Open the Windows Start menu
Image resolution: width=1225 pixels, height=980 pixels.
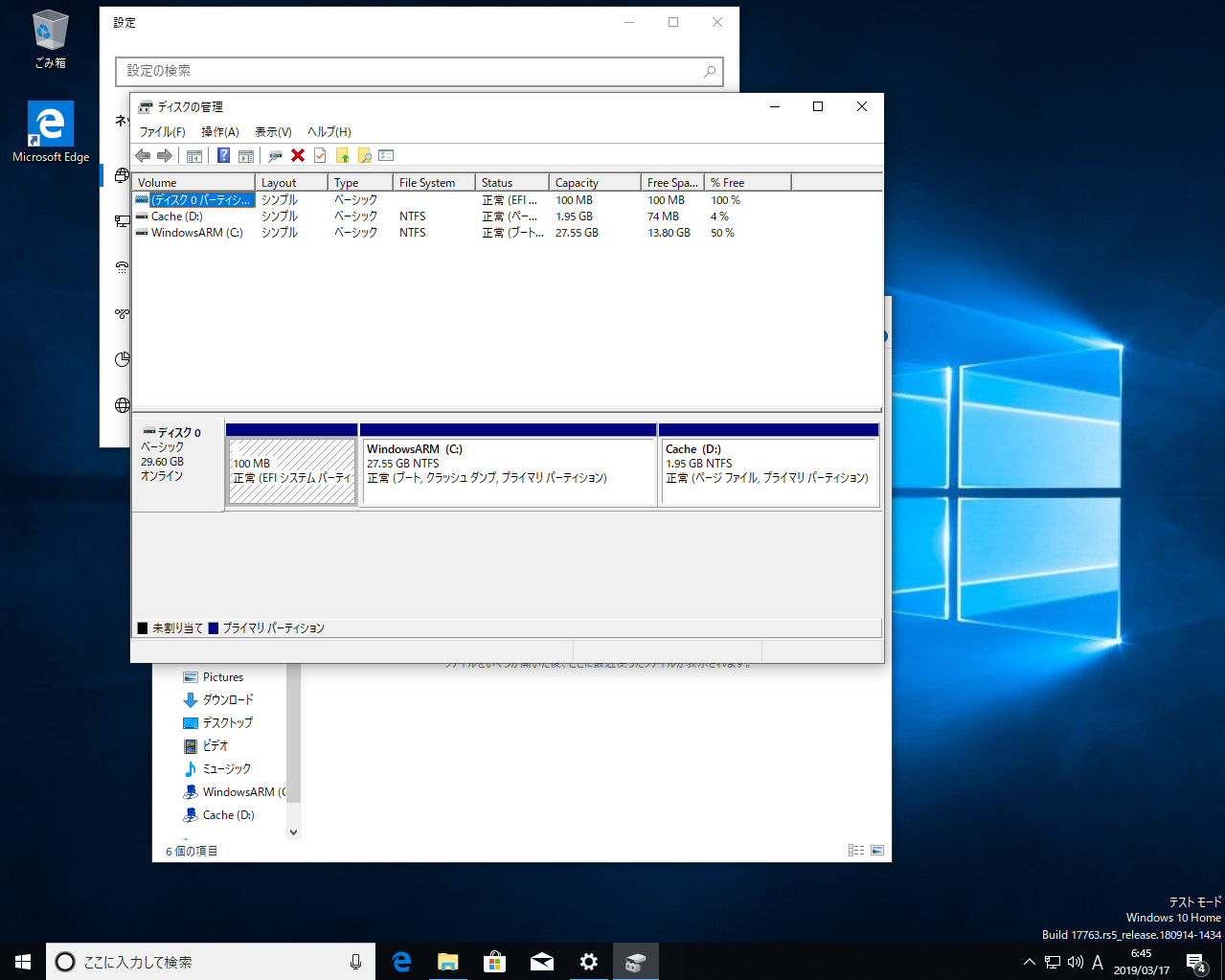[x=23, y=962]
